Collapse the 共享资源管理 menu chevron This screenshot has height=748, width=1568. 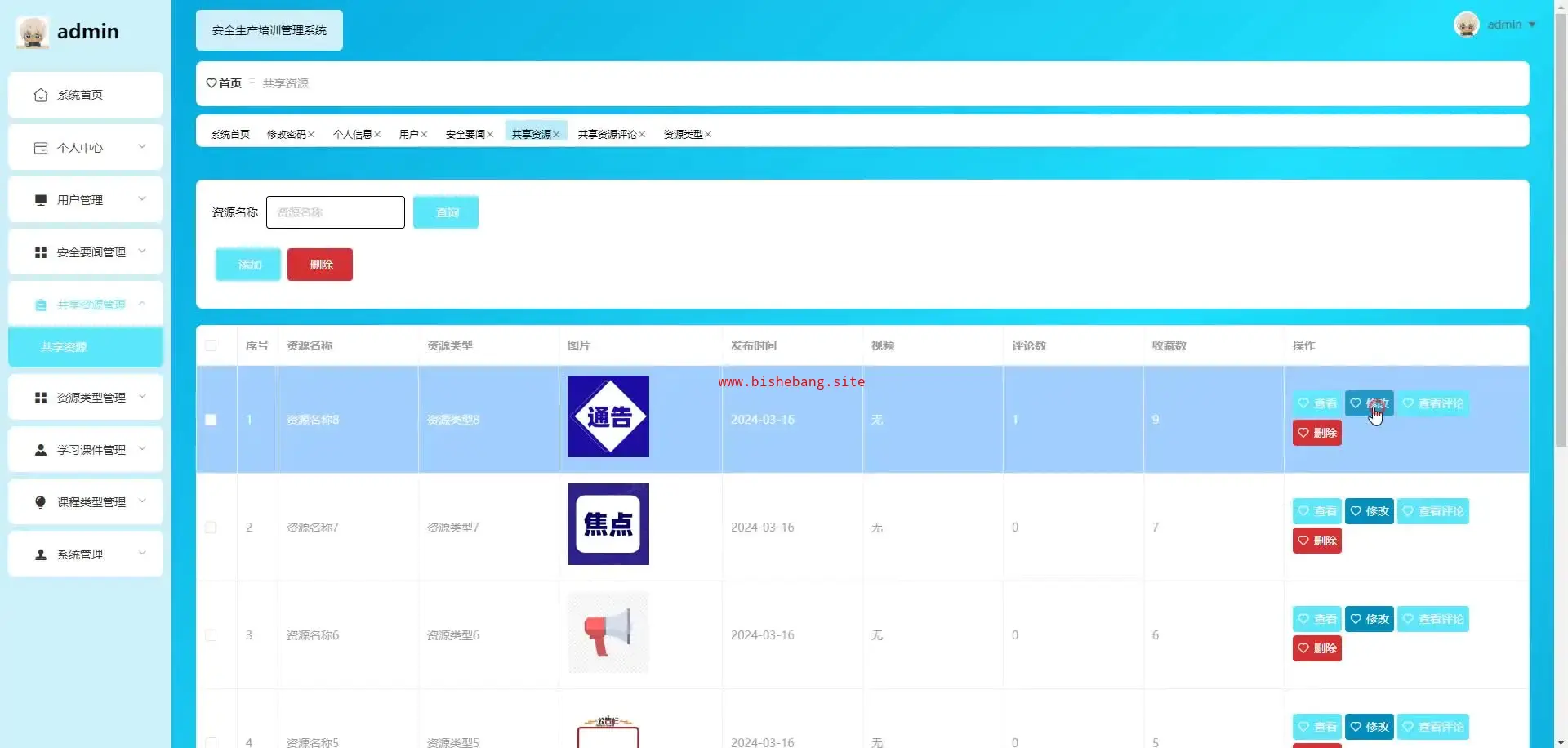pyautogui.click(x=142, y=304)
